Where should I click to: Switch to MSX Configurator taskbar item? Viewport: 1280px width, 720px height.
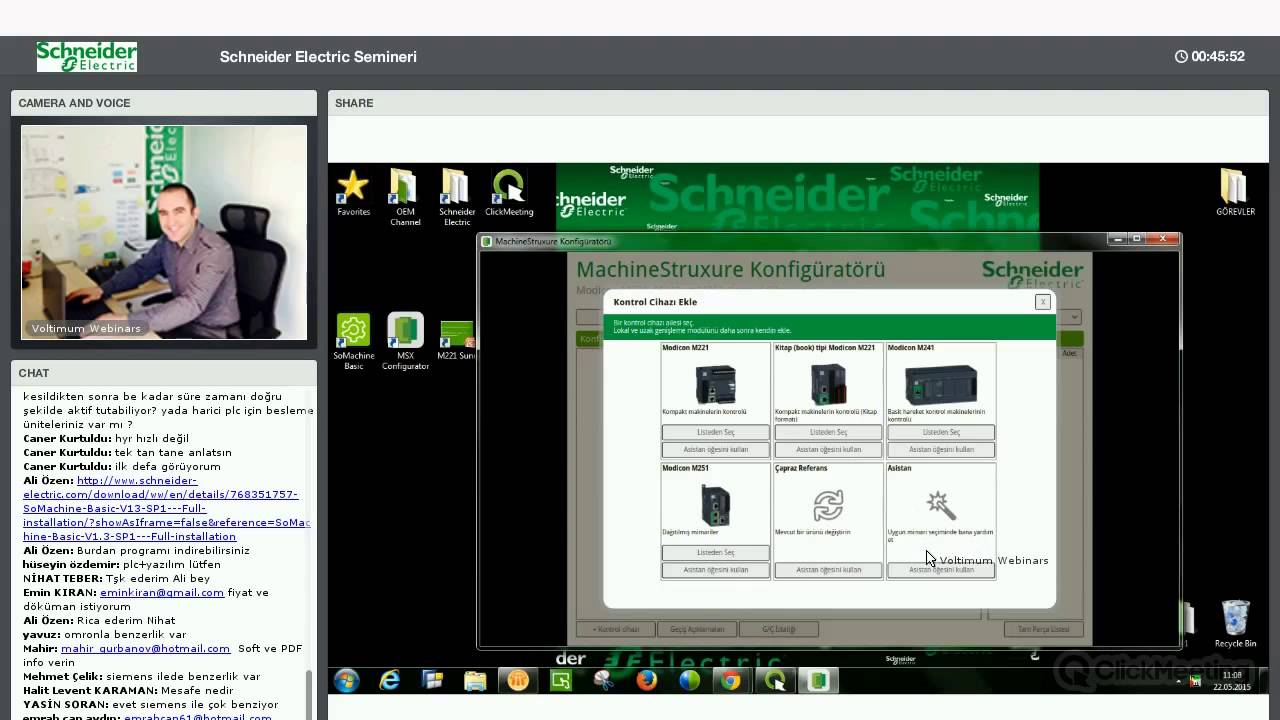(x=818, y=681)
